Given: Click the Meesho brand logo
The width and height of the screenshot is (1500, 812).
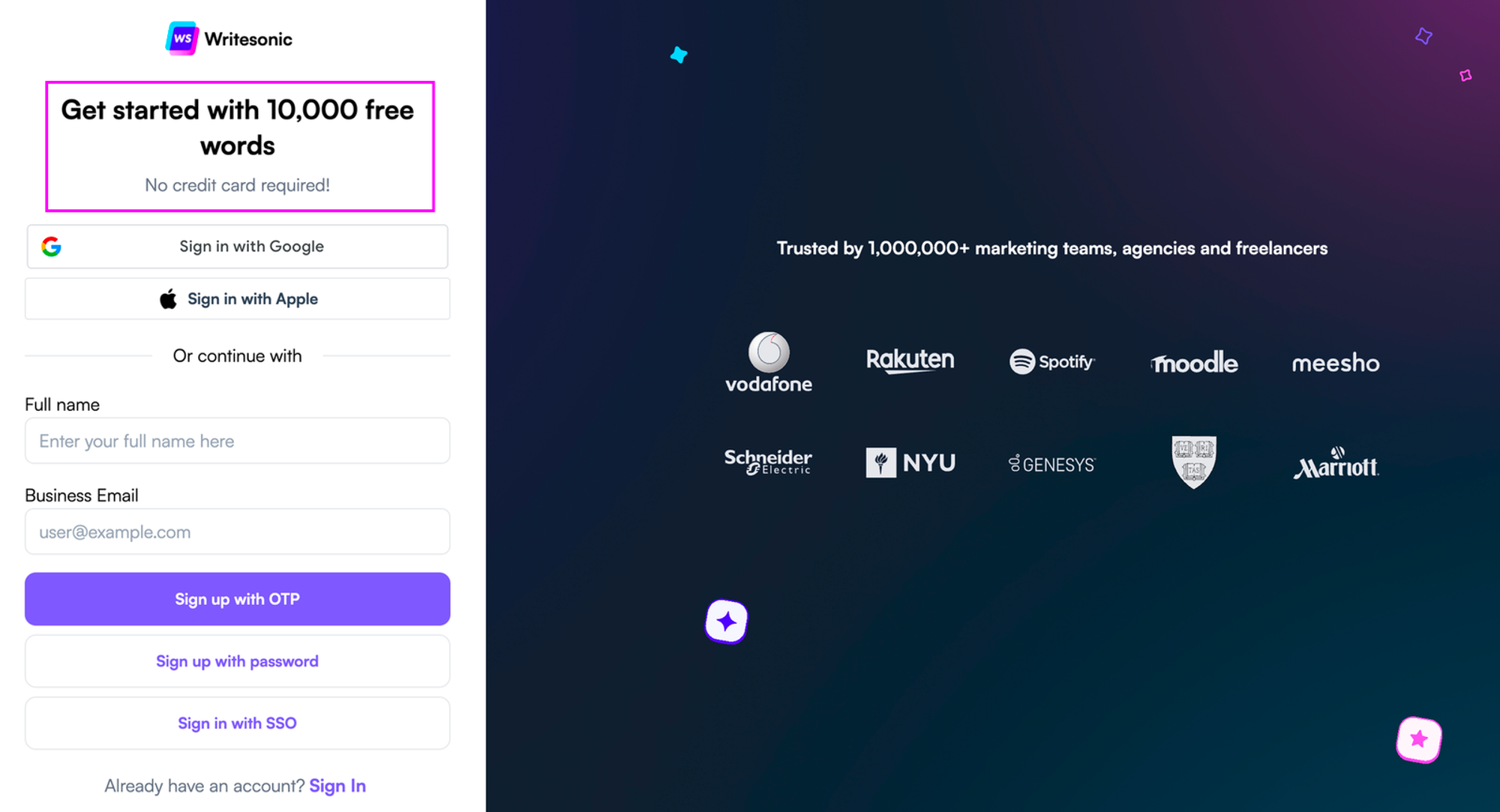Looking at the screenshot, I should coord(1336,362).
